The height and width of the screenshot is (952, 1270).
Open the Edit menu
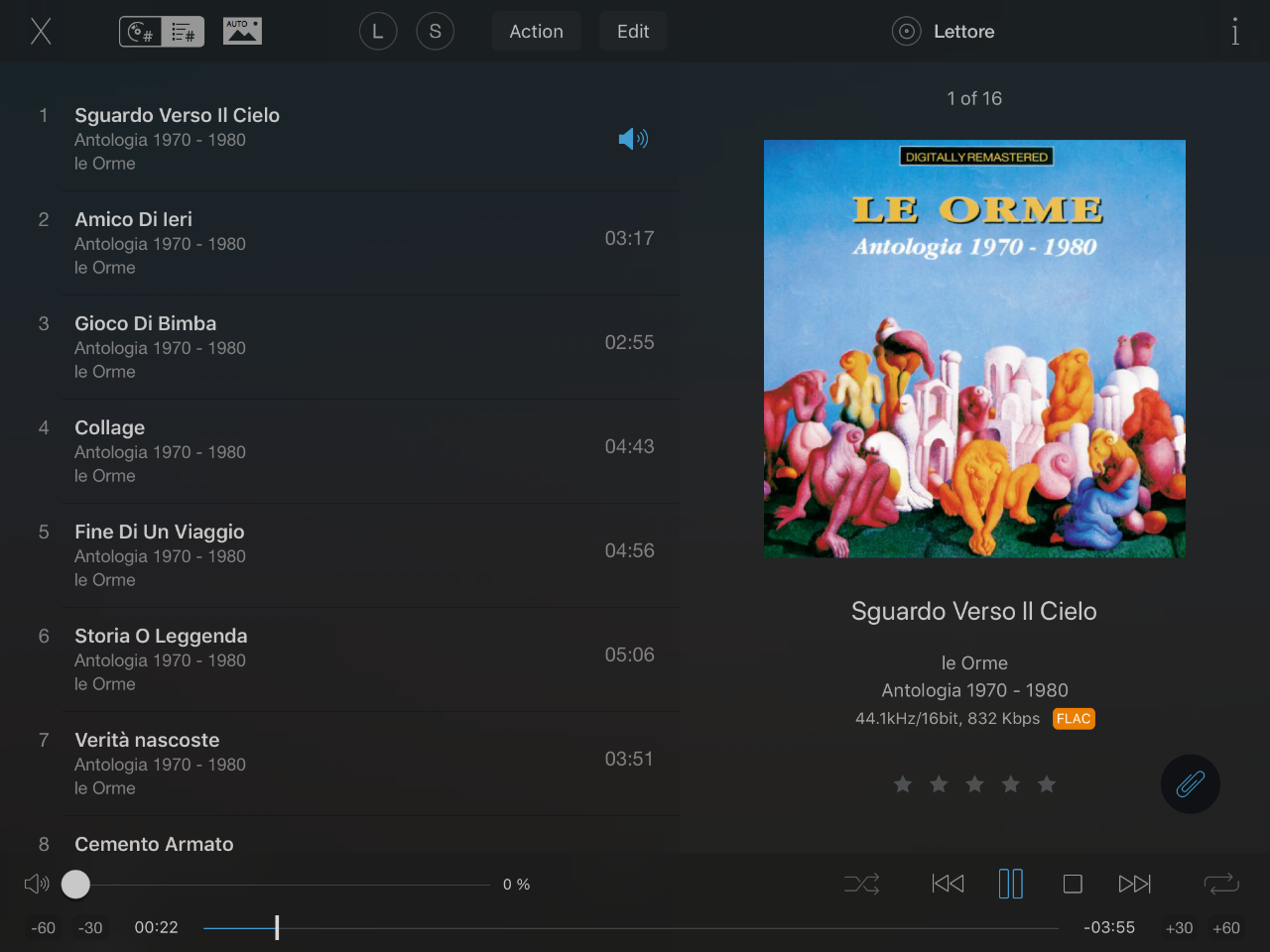point(633,32)
